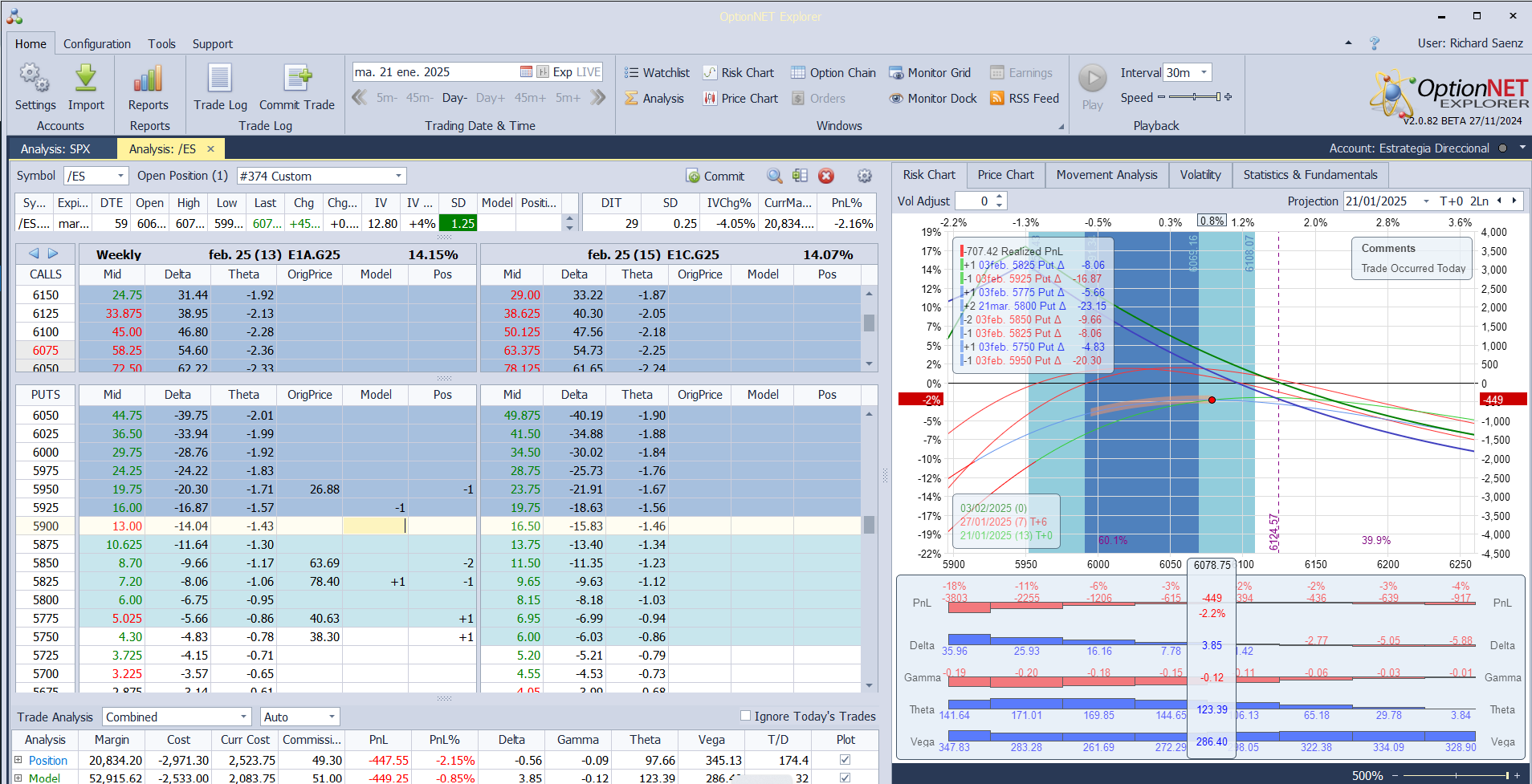Expand the Model row in analysis table
This screenshot has height=784, width=1532.
(18, 777)
